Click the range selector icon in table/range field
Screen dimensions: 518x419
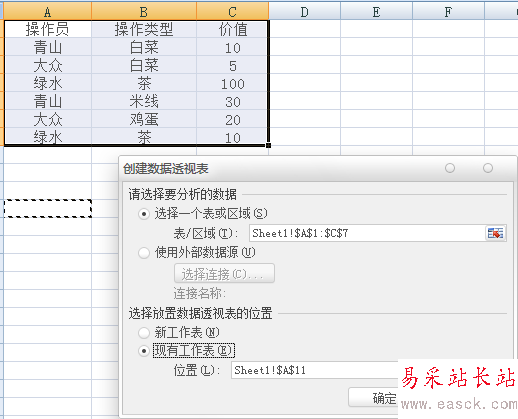(495, 233)
